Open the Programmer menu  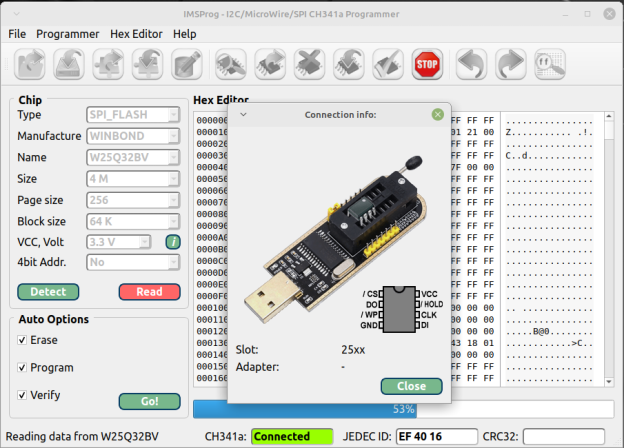(x=68, y=33)
